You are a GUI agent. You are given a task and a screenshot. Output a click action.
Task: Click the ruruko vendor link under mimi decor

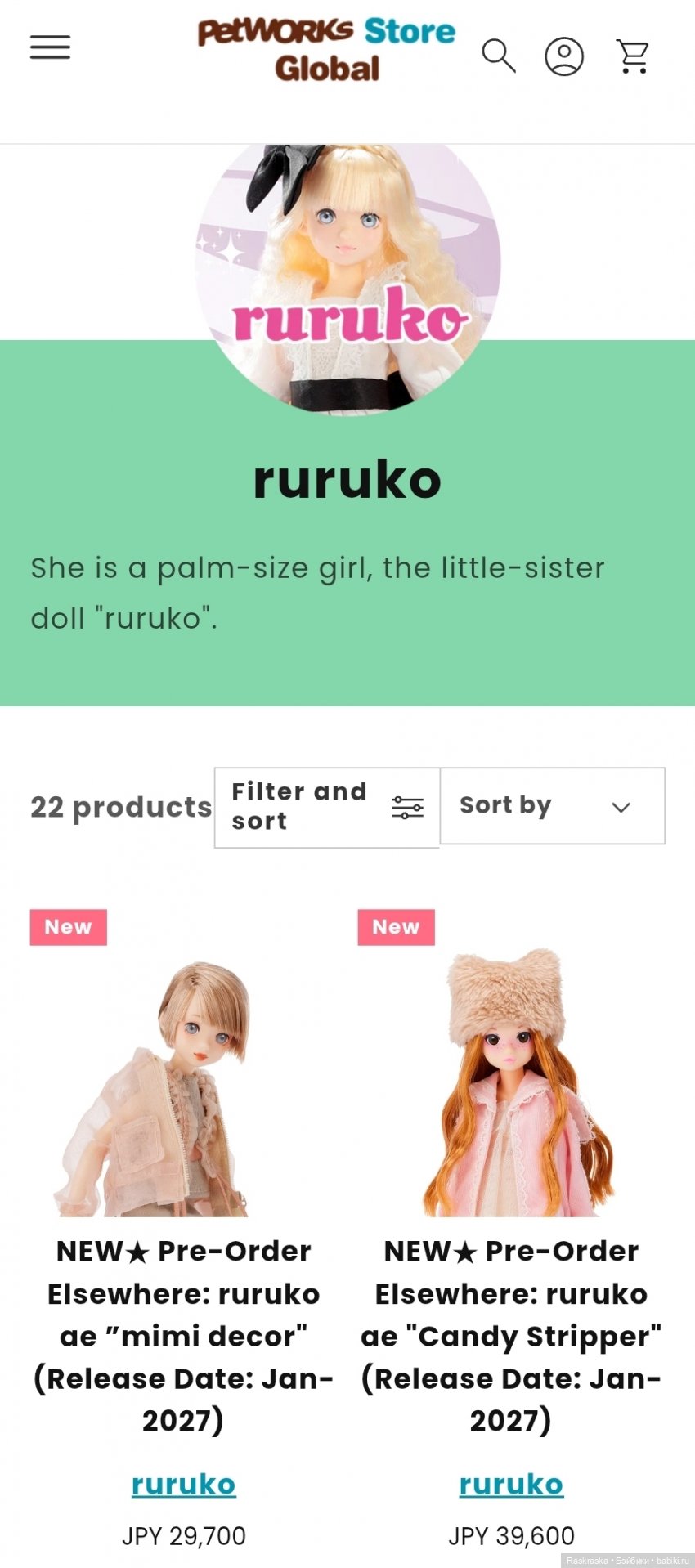pyautogui.click(x=183, y=1484)
